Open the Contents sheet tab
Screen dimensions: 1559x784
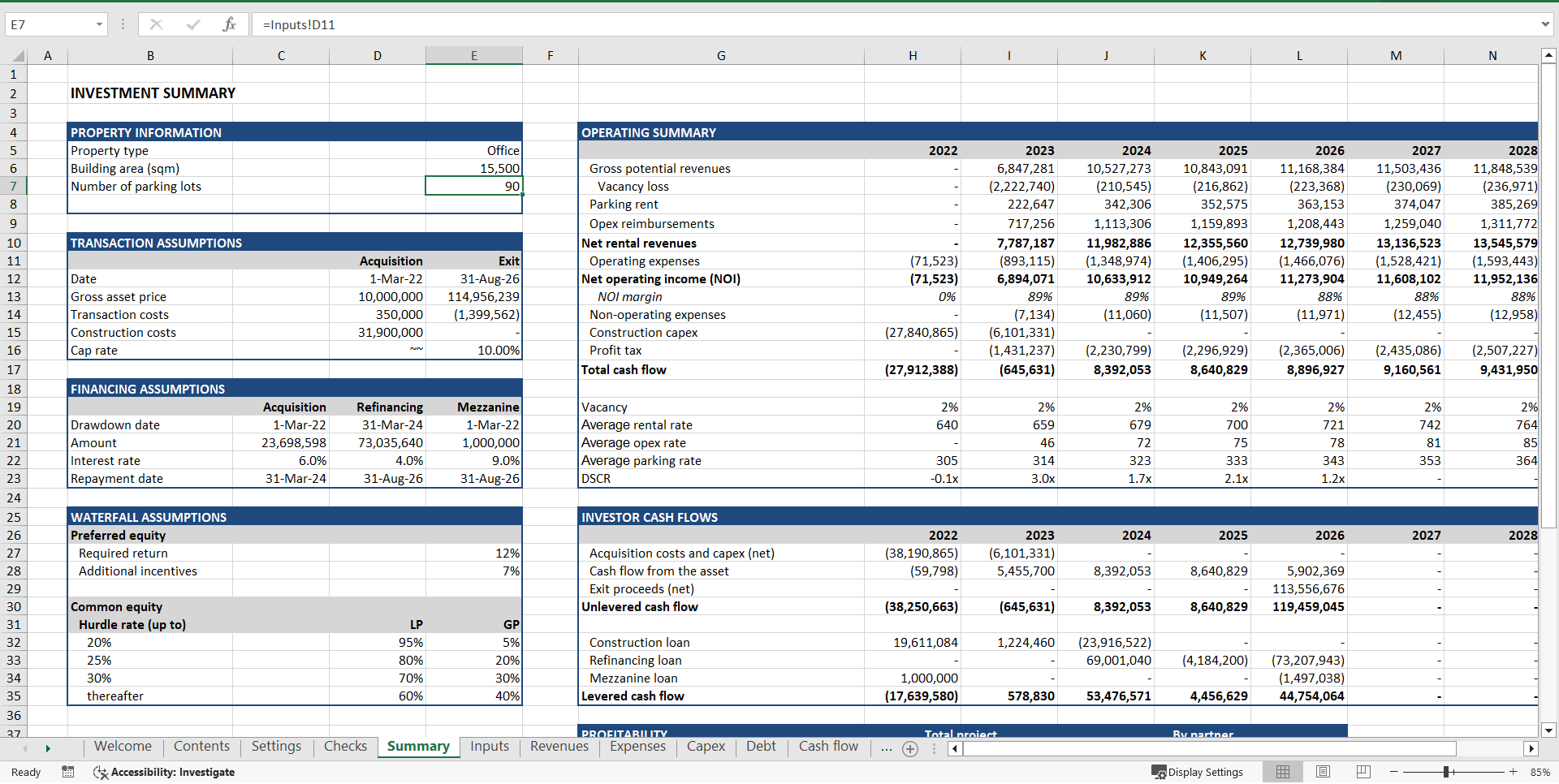pos(201,747)
